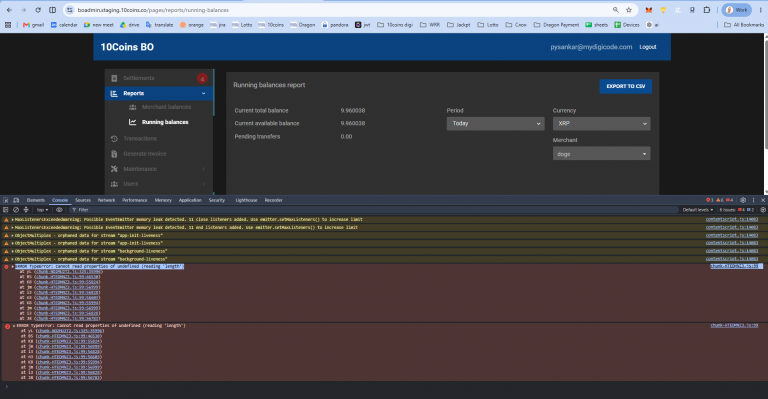
Task: Open the console 'top' context dropdown
Action: coord(43,210)
